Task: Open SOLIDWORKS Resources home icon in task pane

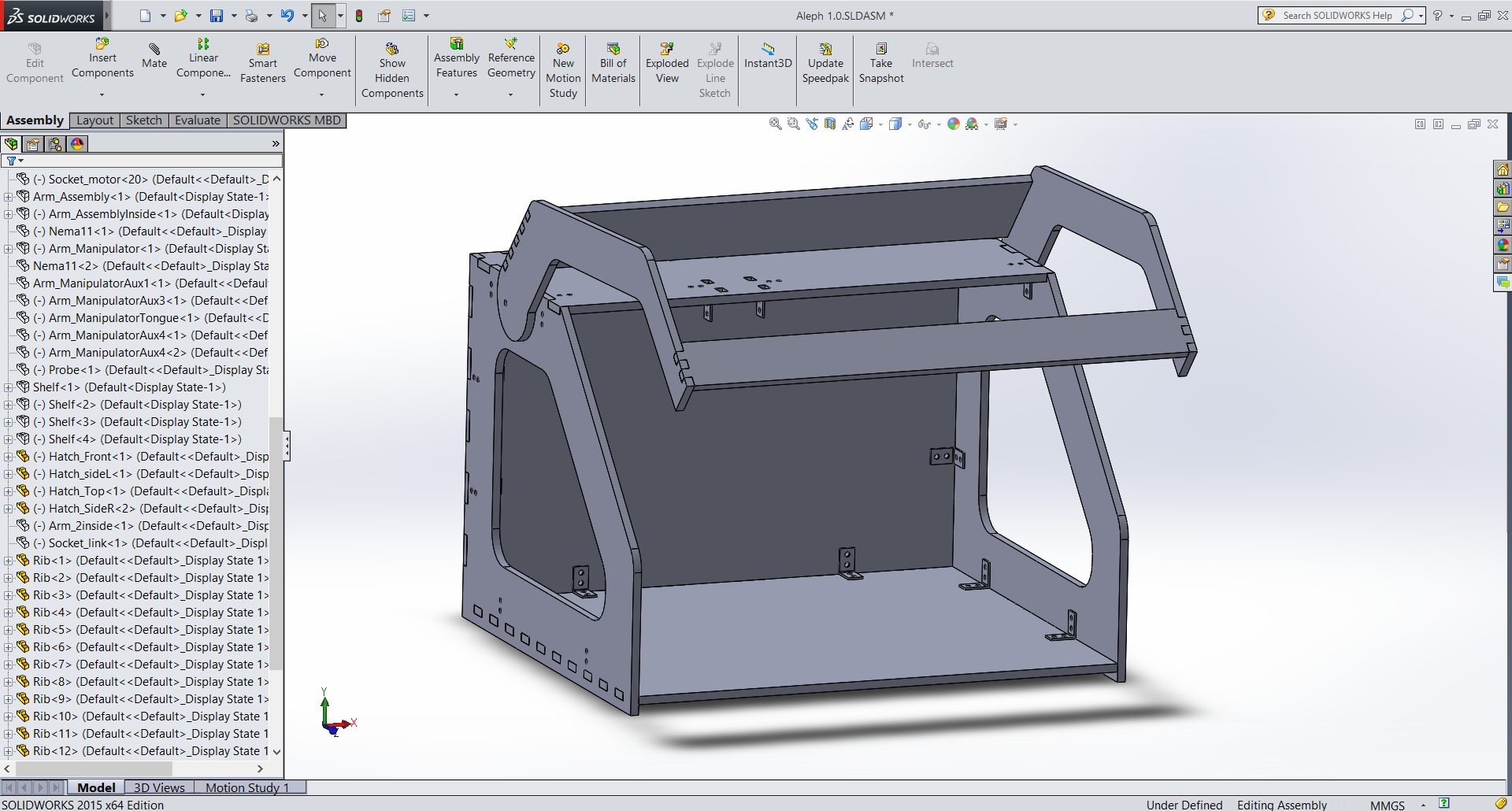Action: 1503,169
